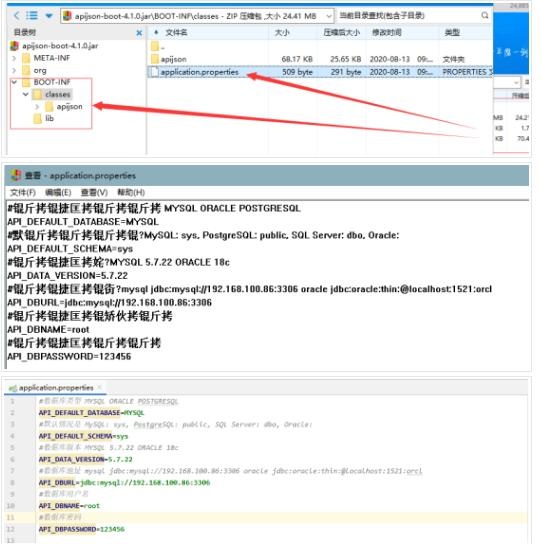The height and width of the screenshot is (544, 541).
Task: Click the 68.17 KB size cell
Action: click(x=297, y=59)
